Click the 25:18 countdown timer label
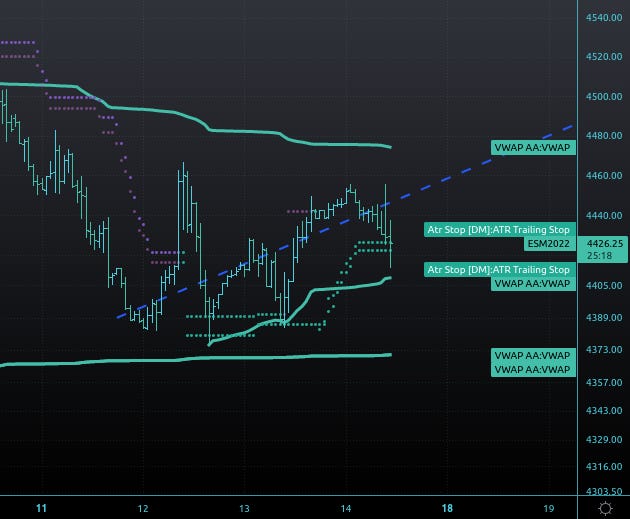This screenshot has height=519, width=630. click(599, 255)
